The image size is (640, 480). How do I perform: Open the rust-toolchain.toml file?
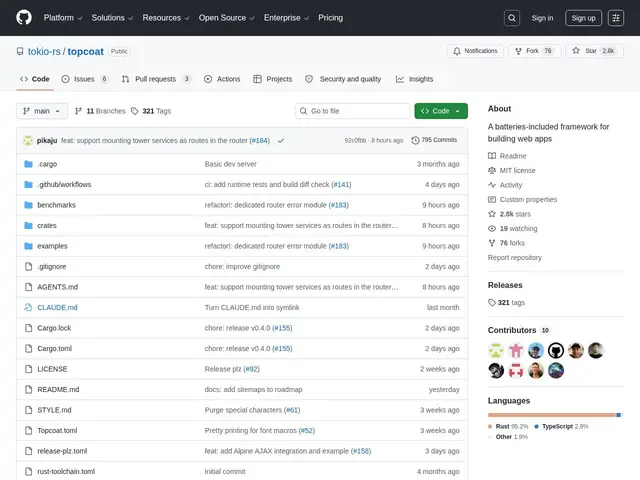tap(66, 471)
